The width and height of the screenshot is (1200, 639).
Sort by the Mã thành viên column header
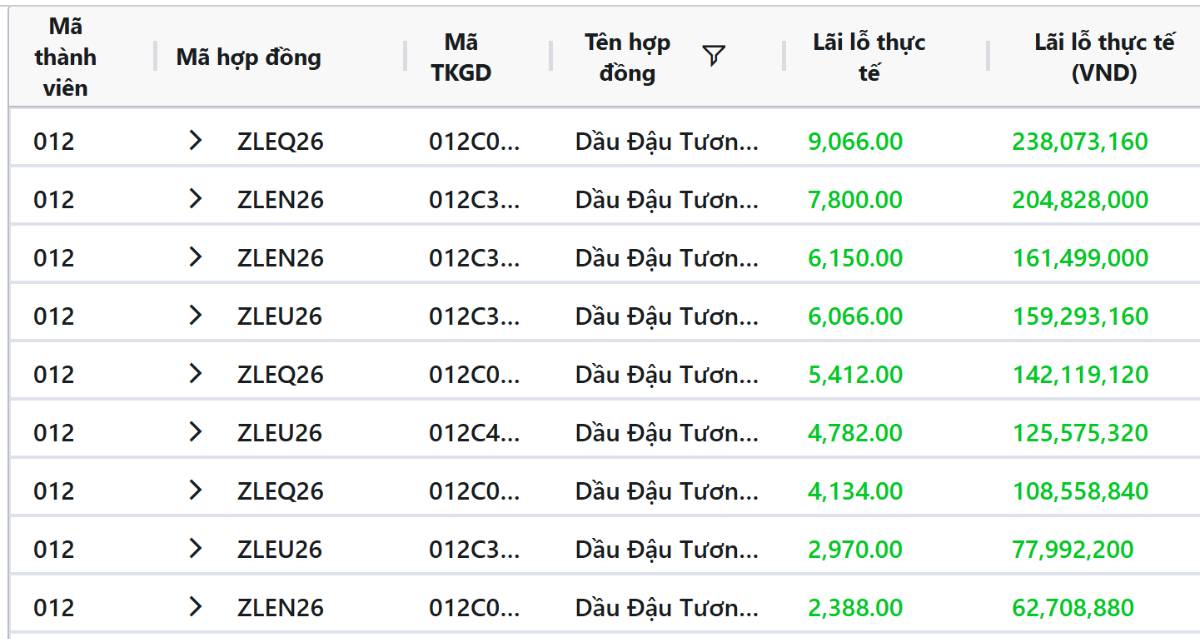click(x=65, y=57)
